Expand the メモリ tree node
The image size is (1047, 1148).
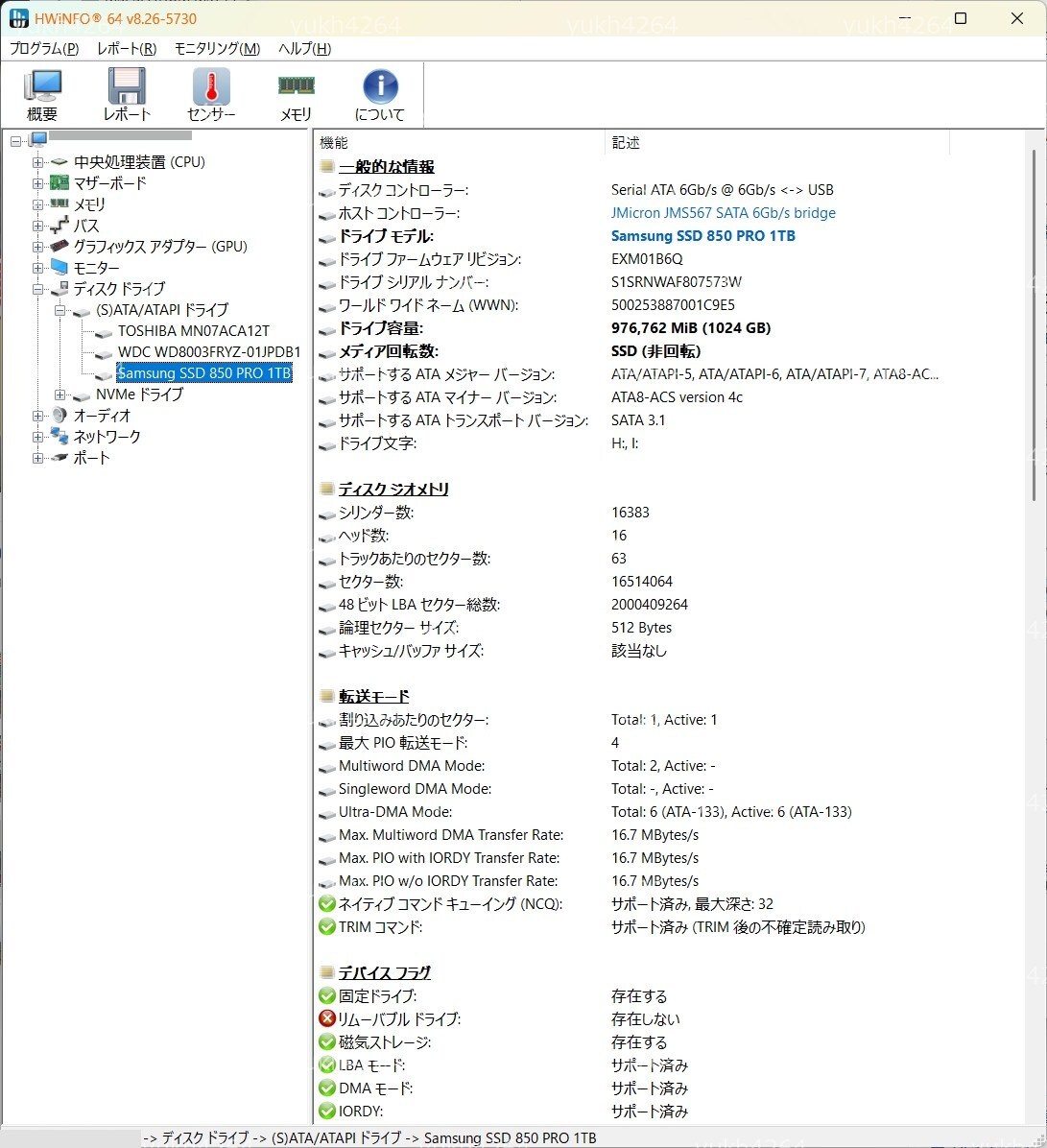tap(37, 204)
